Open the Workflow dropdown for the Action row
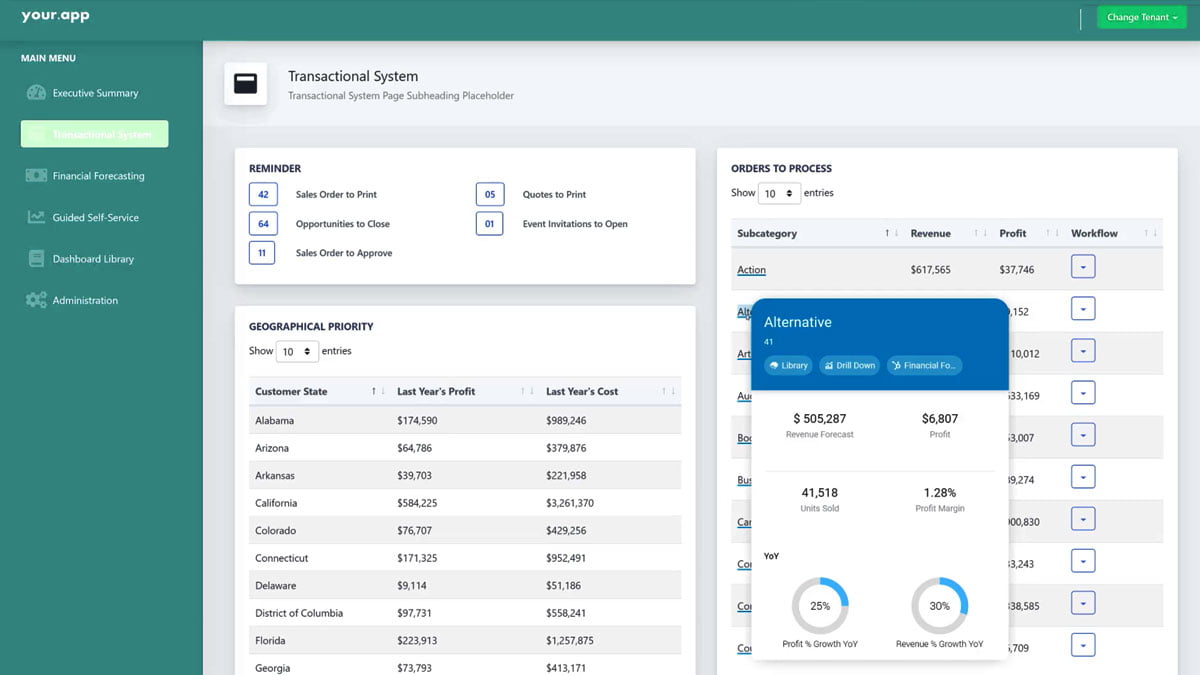This screenshot has width=1200, height=675. click(x=1083, y=267)
